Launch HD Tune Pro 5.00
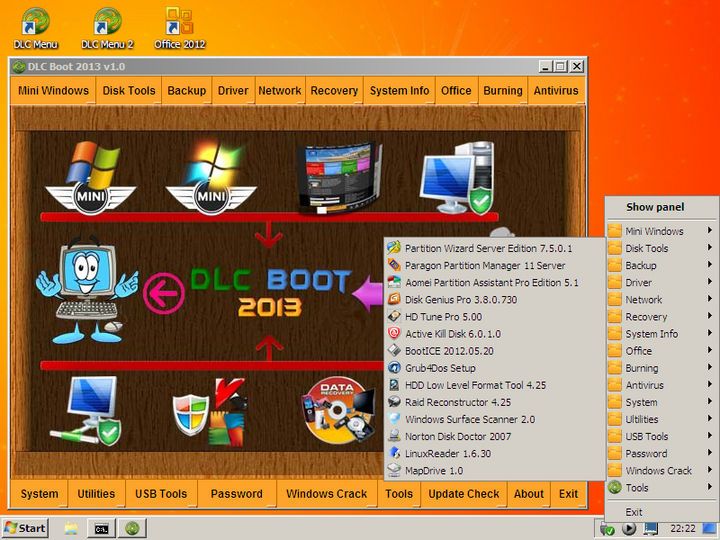Viewport: 720px width, 540px height. tap(494, 317)
